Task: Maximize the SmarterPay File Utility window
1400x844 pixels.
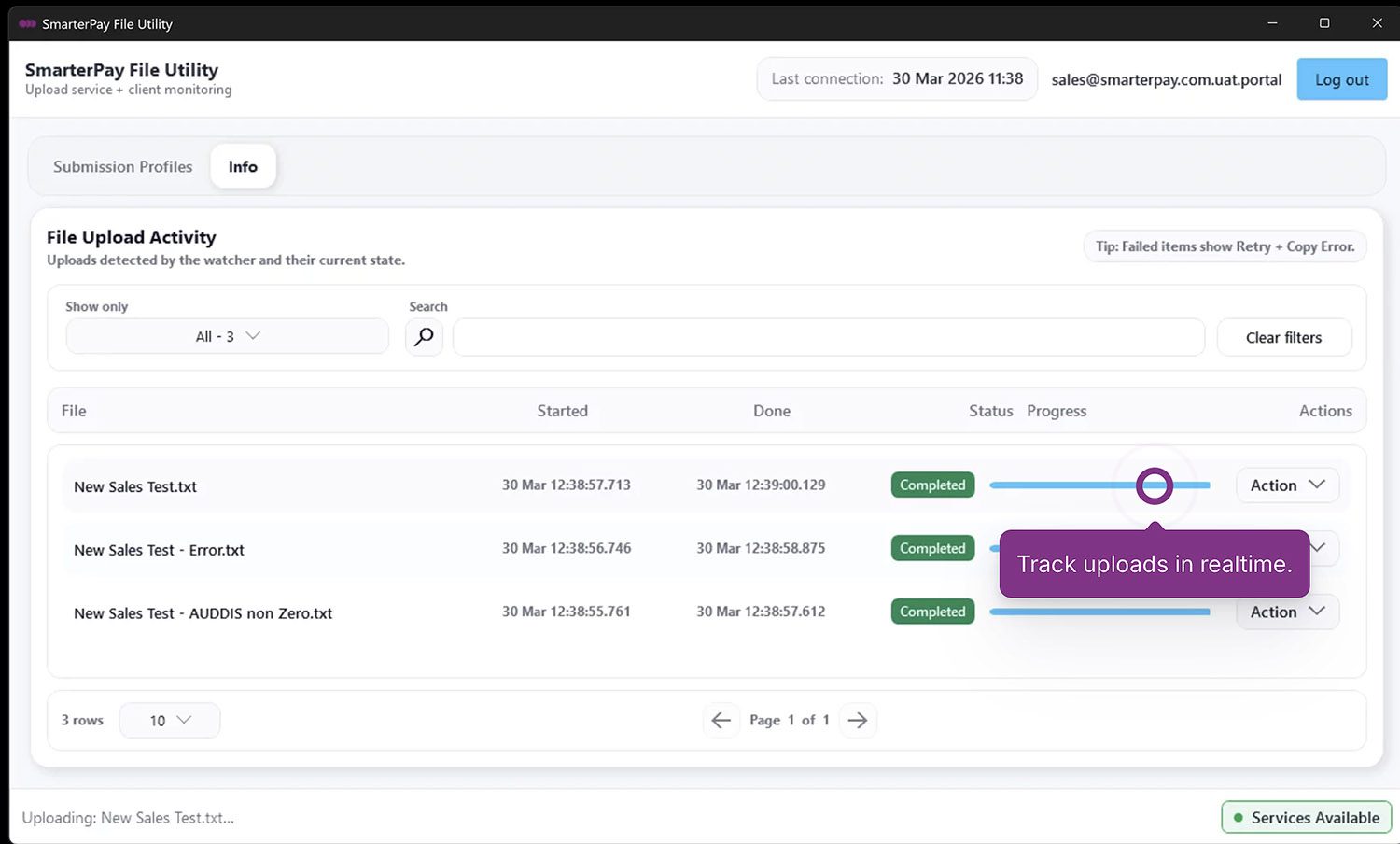Action: coord(1323,23)
